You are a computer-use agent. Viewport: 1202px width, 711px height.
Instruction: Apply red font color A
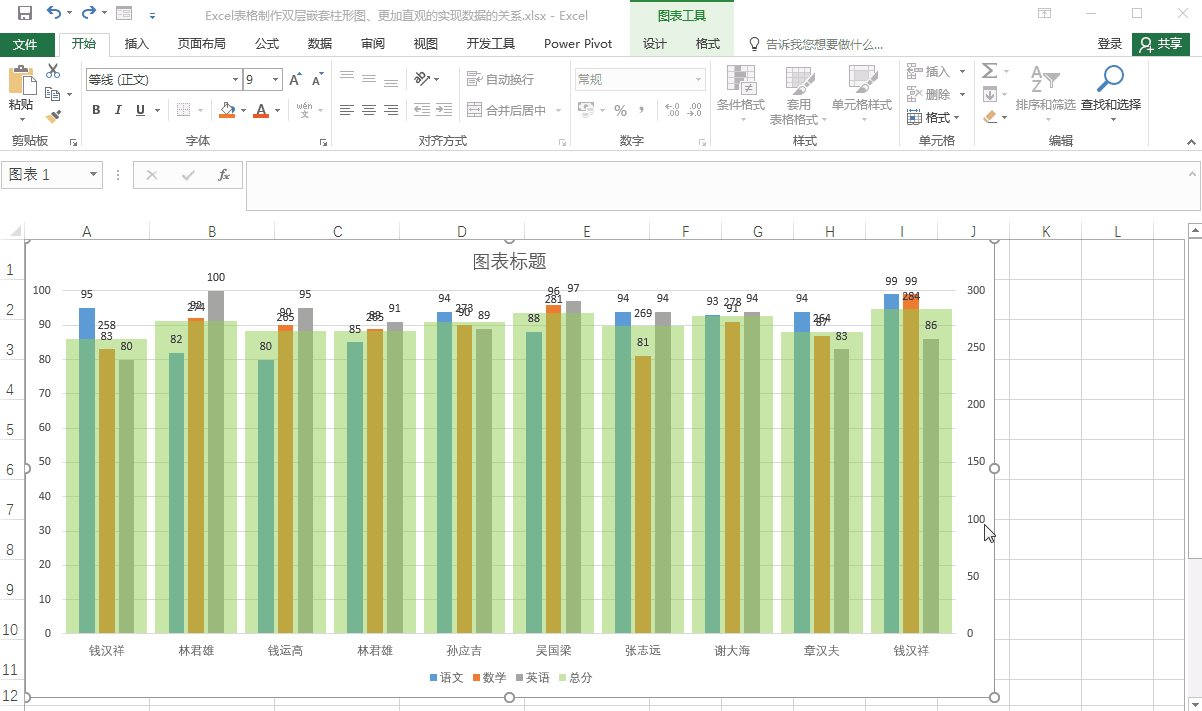(x=261, y=110)
